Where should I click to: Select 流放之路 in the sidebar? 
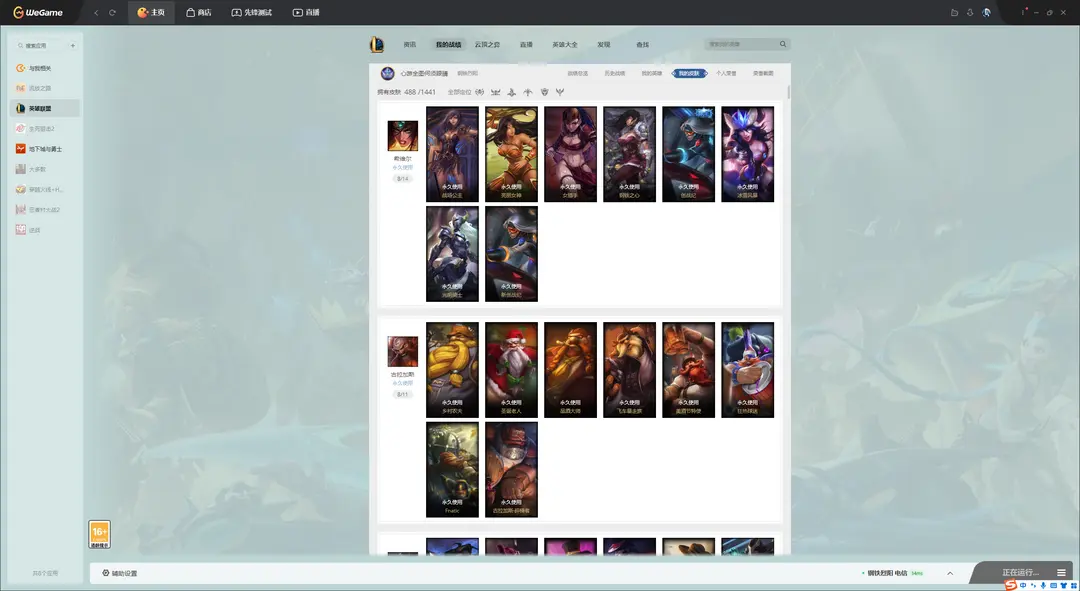coord(45,88)
